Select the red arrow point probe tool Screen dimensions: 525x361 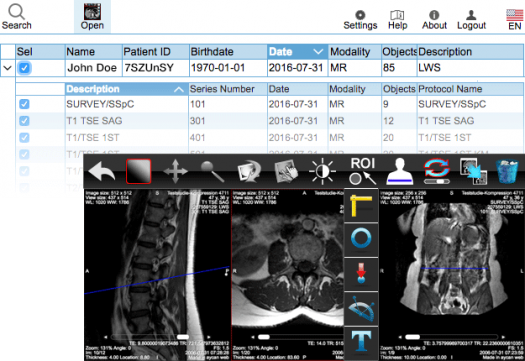coord(361,274)
